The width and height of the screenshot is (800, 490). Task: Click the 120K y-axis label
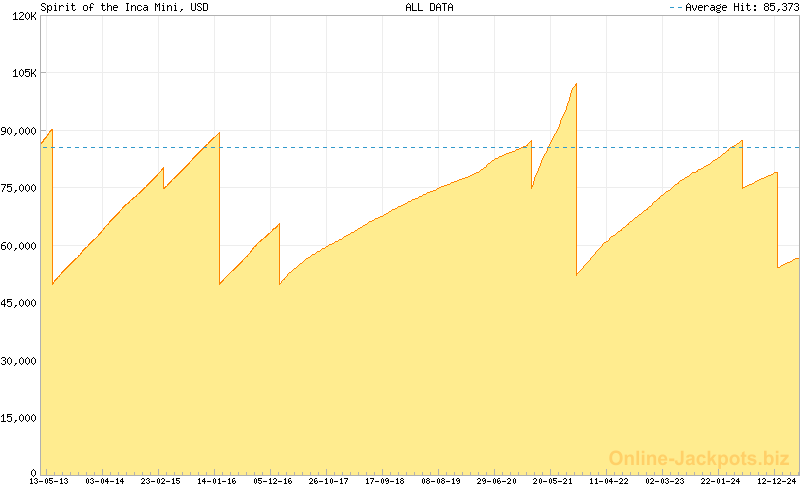click(x=24, y=17)
